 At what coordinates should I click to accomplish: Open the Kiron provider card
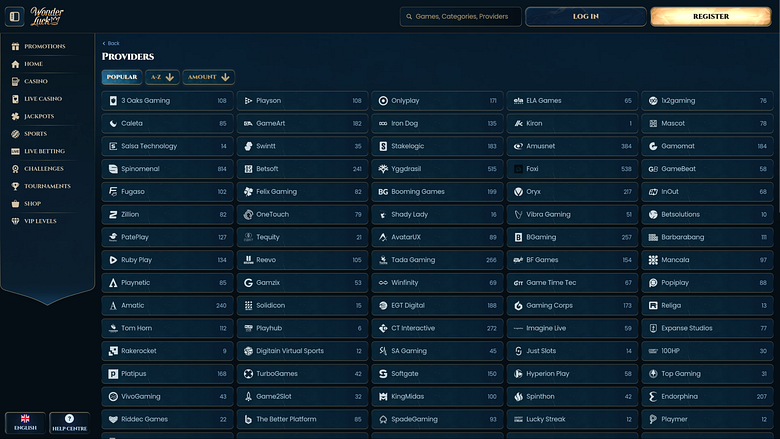[x=573, y=123]
